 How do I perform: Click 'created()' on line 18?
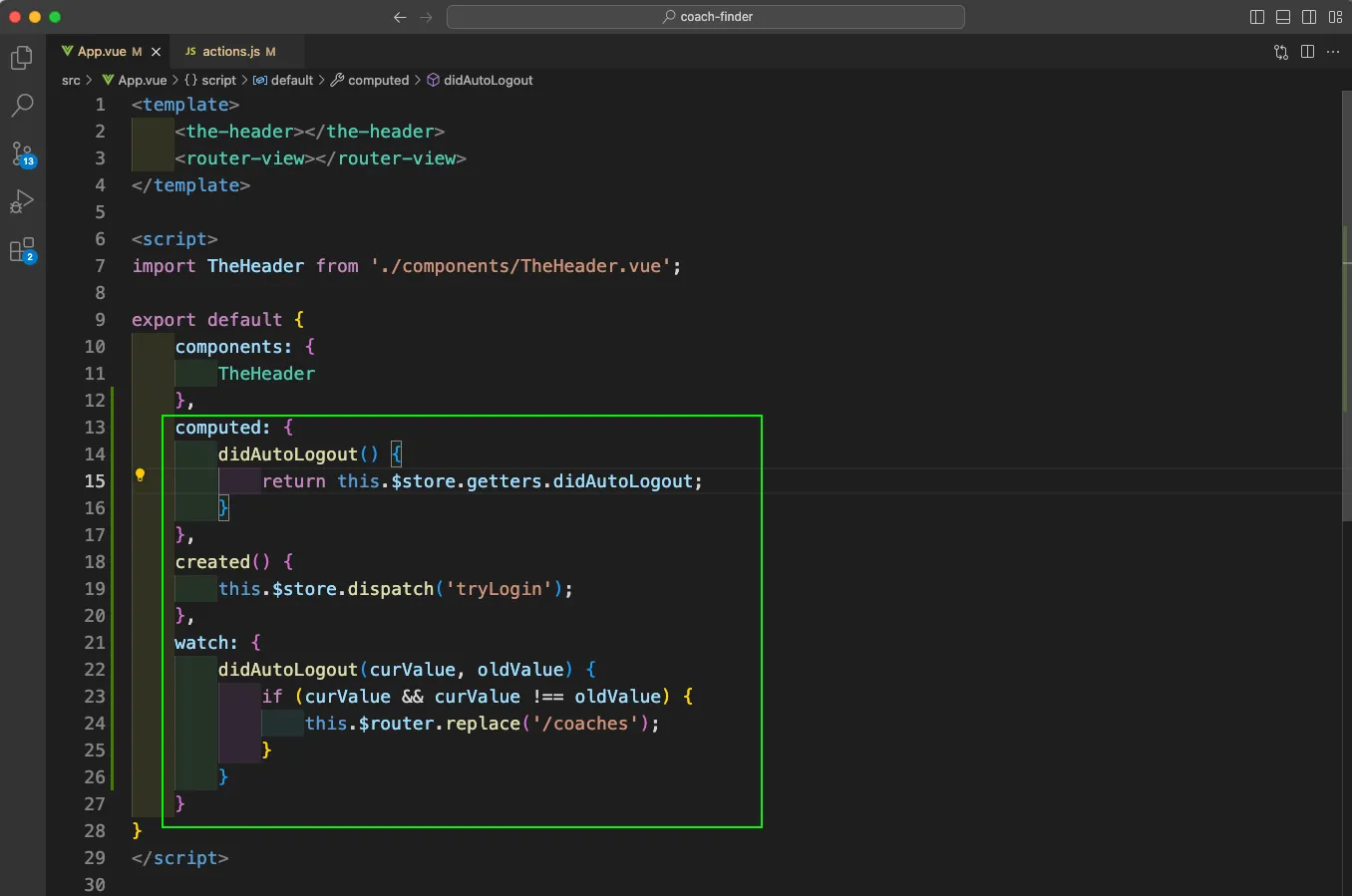click(222, 562)
